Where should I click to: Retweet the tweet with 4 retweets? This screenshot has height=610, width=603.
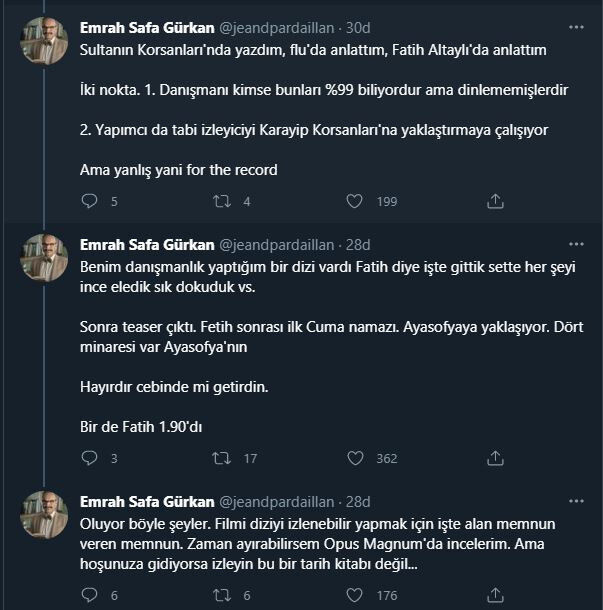[x=223, y=201]
